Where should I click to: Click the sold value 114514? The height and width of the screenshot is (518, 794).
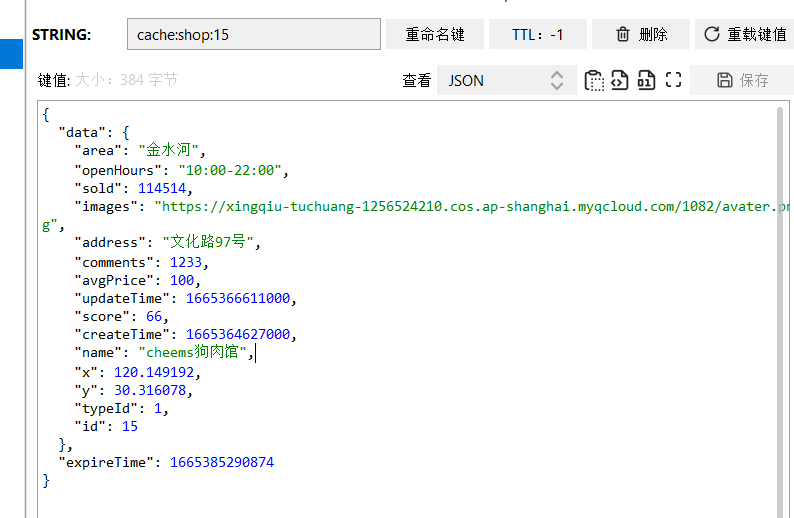(163, 189)
